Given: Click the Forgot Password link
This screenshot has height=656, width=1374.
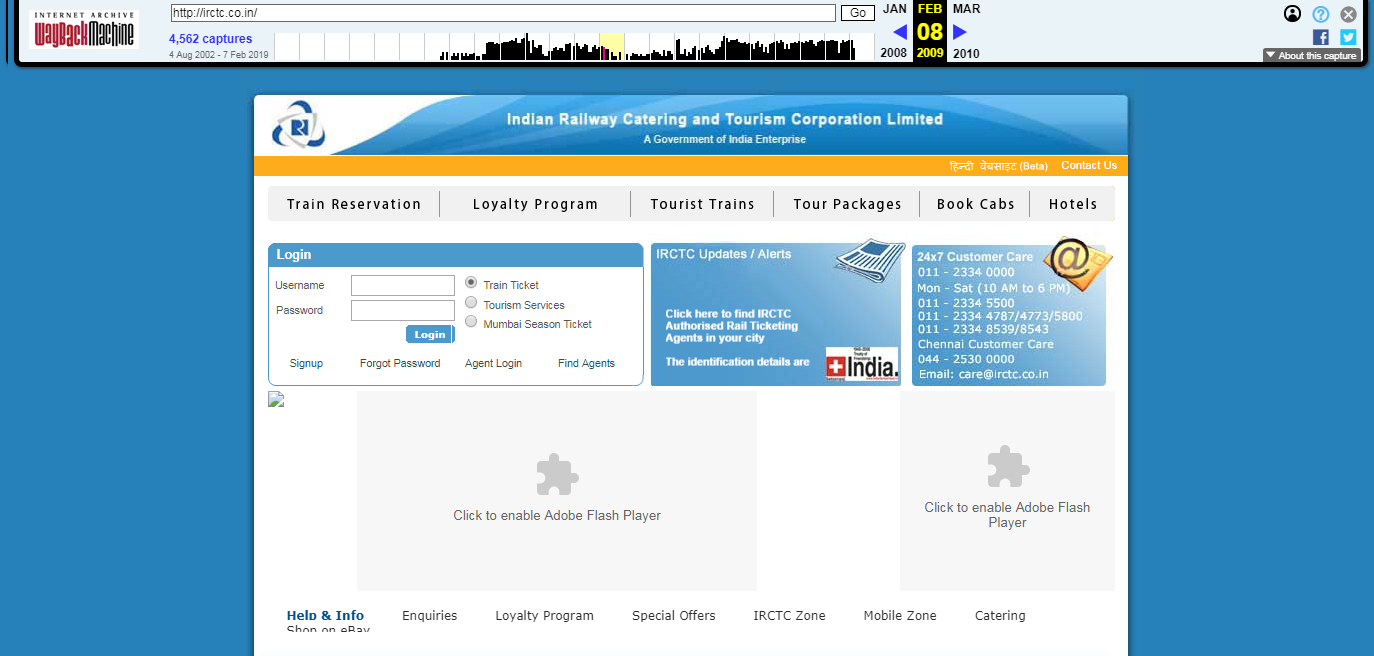Looking at the screenshot, I should [400, 364].
